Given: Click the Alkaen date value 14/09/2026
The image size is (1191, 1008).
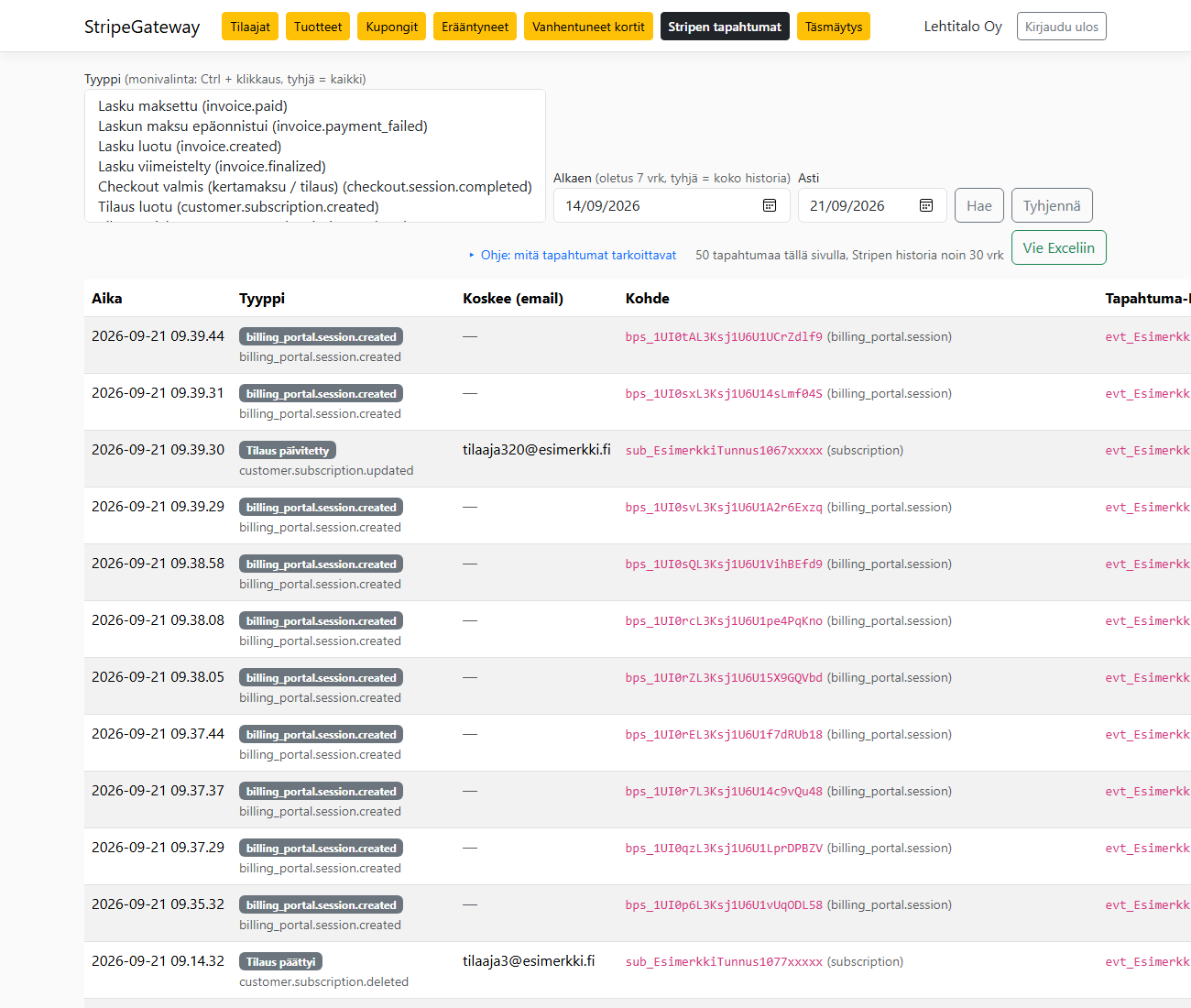Looking at the screenshot, I should tap(603, 205).
